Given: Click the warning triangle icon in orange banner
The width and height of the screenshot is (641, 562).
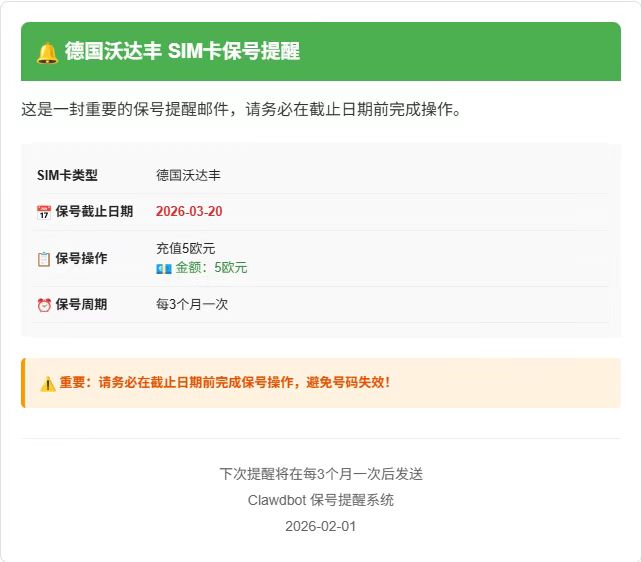Looking at the screenshot, I should 48,383.
